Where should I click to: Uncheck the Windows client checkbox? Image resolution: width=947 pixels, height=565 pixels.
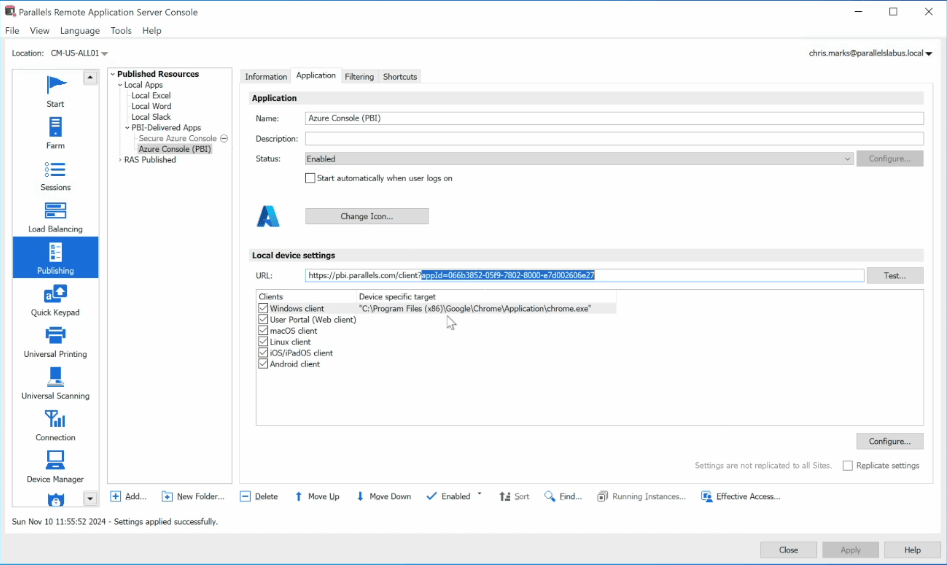[263, 308]
